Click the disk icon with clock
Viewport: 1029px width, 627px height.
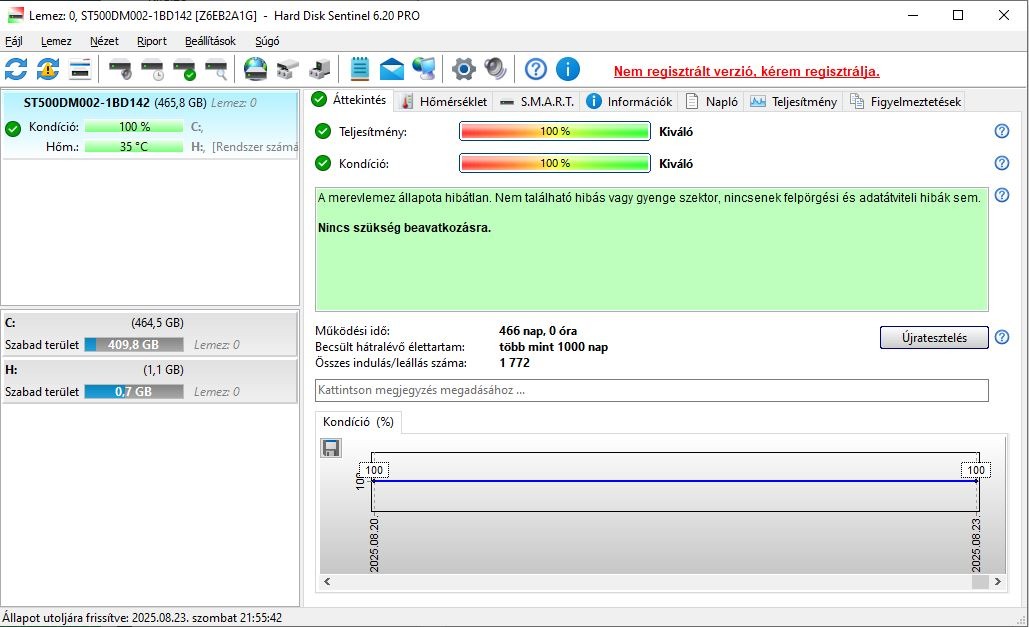152,69
